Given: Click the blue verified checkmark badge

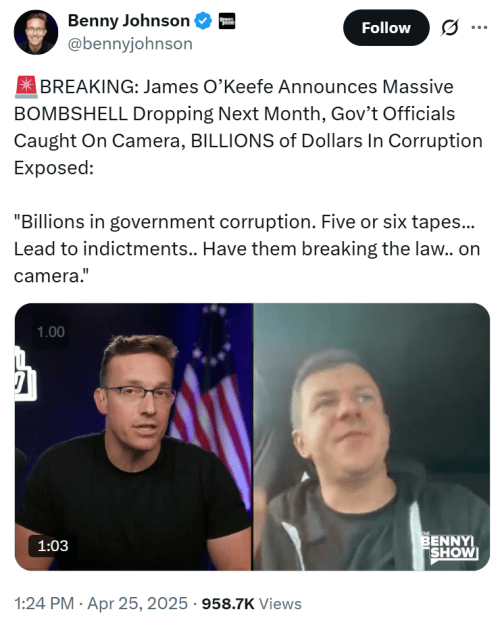Looking at the screenshot, I should (x=203, y=21).
